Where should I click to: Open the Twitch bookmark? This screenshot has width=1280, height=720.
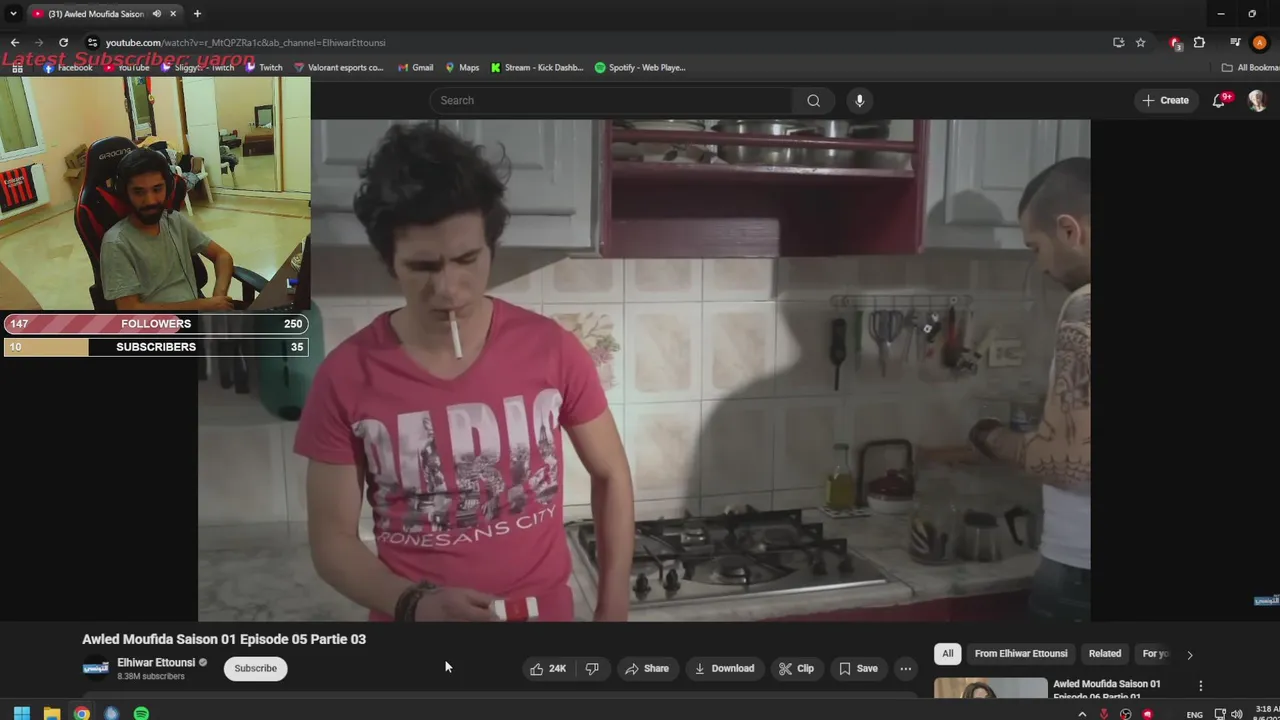pyautogui.click(x=264, y=67)
